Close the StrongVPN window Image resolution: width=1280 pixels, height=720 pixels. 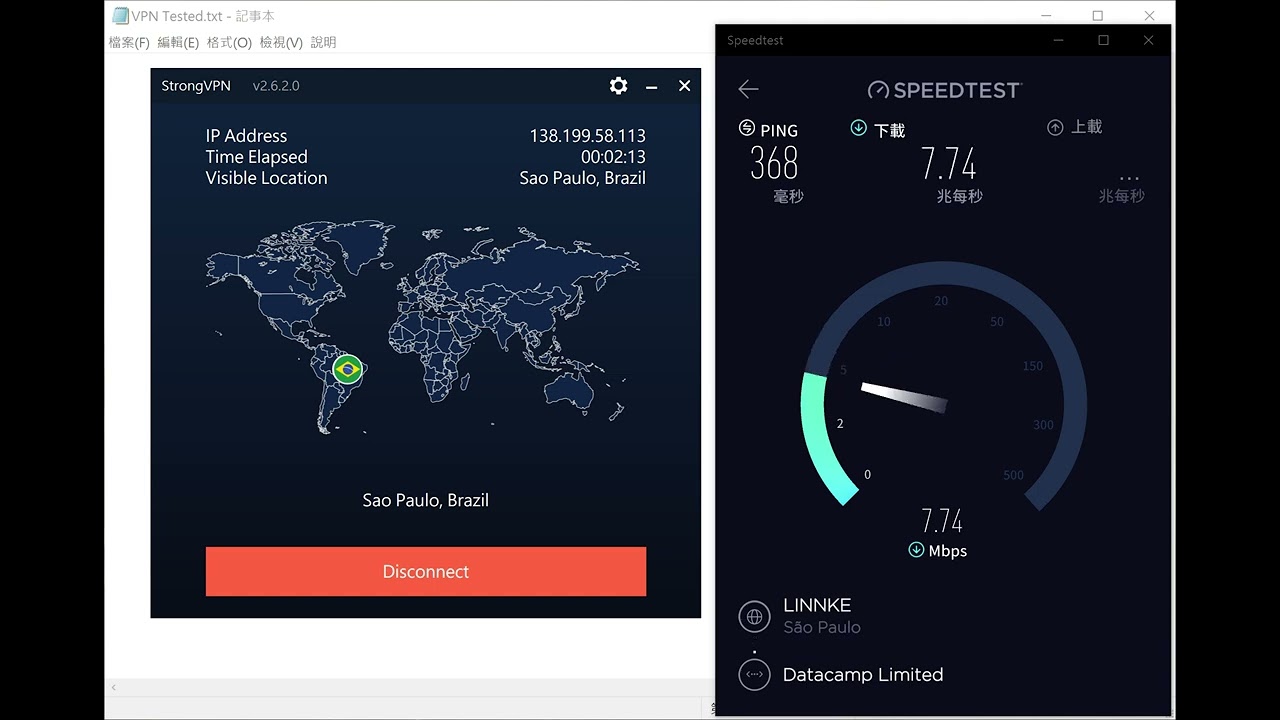coord(684,86)
